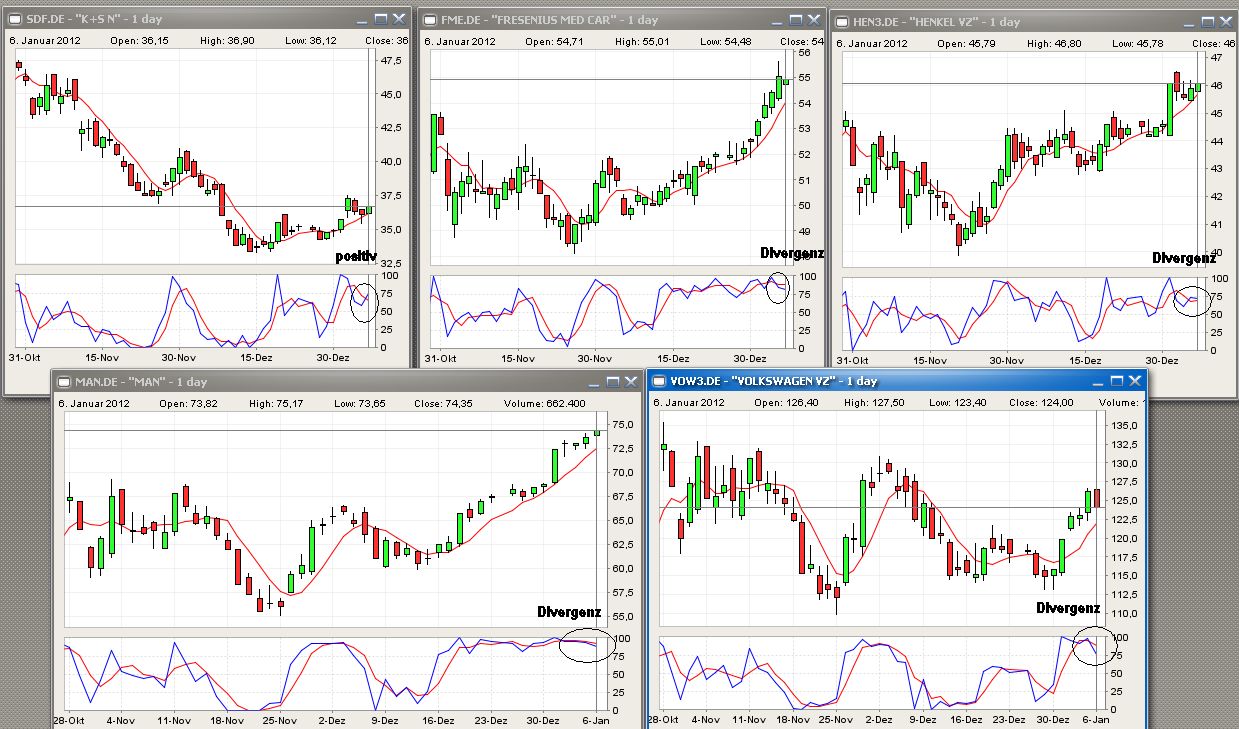Image resolution: width=1239 pixels, height=729 pixels.
Task: Maximize the VOW3.DE Volkswagen chart window
Action: [x=1117, y=381]
